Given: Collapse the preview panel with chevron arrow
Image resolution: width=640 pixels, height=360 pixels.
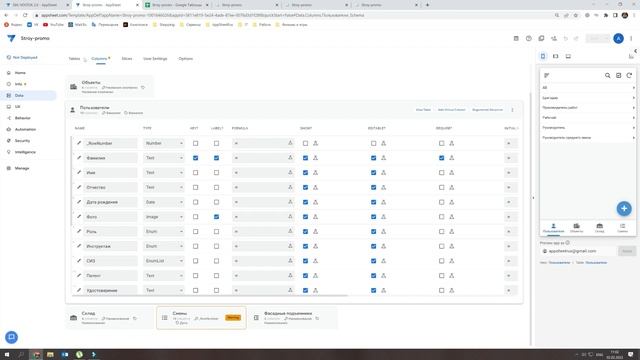Looking at the screenshot, I should click(635, 51).
